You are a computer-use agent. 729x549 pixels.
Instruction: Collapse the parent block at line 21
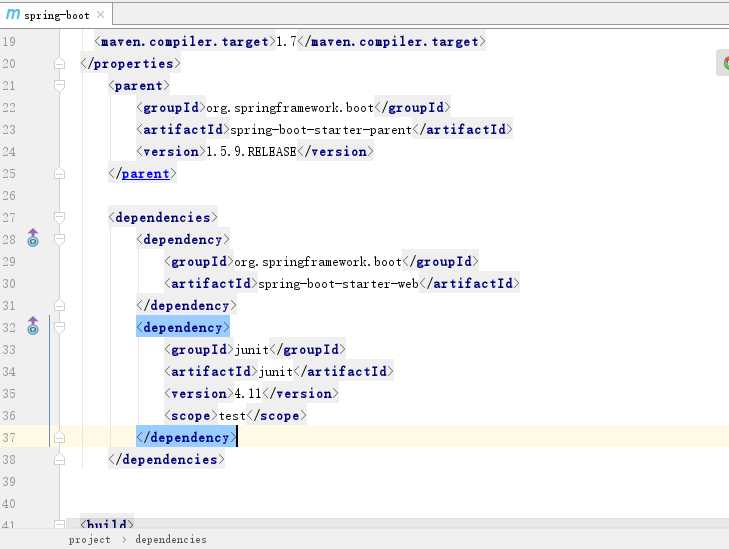60,86
